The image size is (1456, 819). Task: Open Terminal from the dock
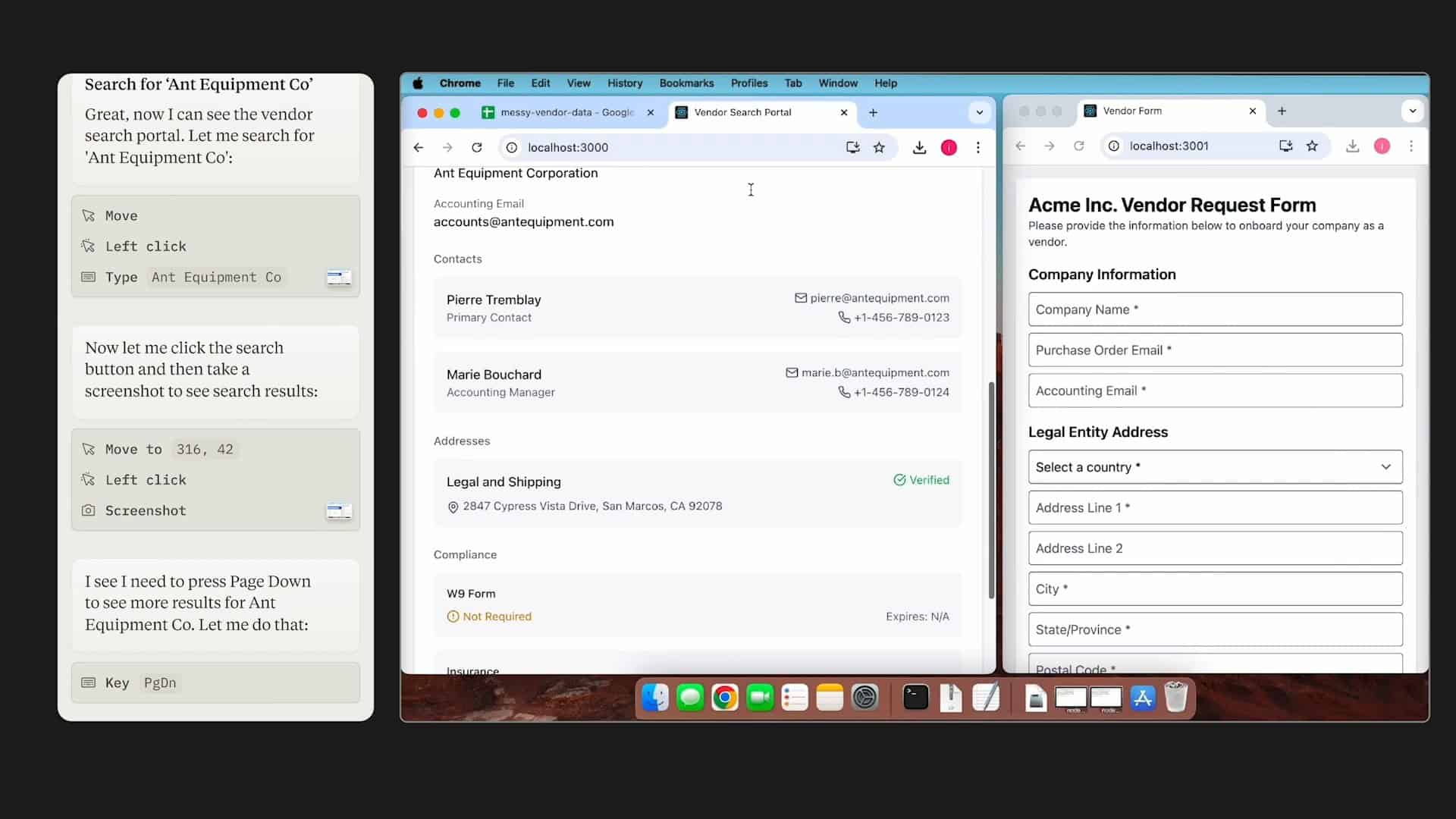[915, 697]
